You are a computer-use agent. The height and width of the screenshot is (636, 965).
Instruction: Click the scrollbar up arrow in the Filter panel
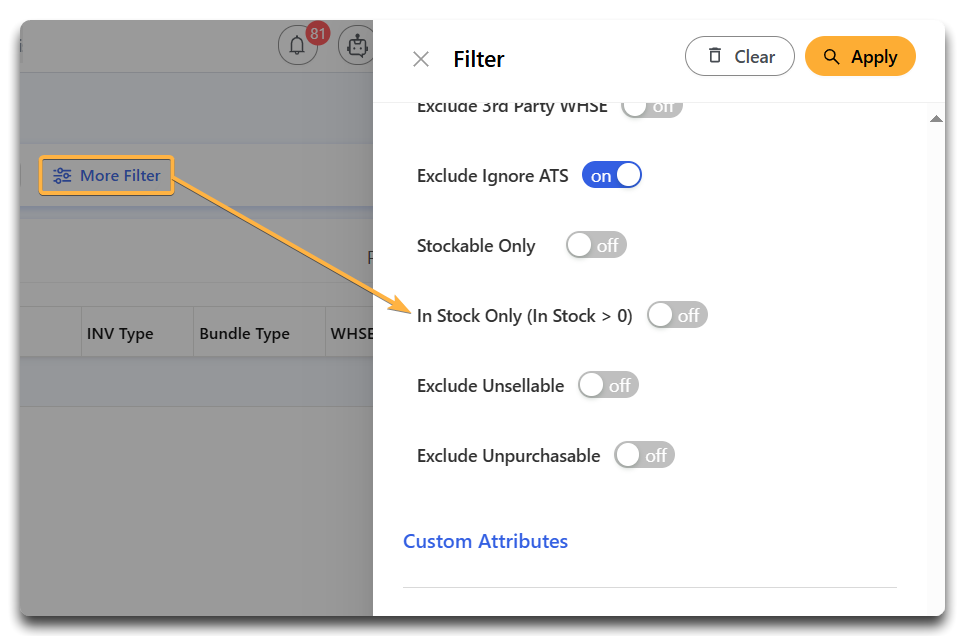click(936, 119)
